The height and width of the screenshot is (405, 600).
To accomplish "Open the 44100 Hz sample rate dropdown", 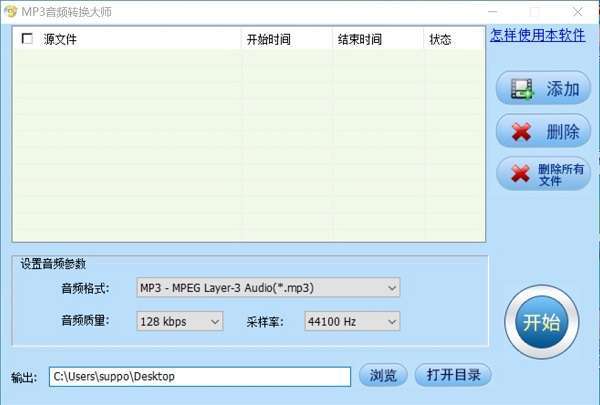I will (x=352, y=322).
